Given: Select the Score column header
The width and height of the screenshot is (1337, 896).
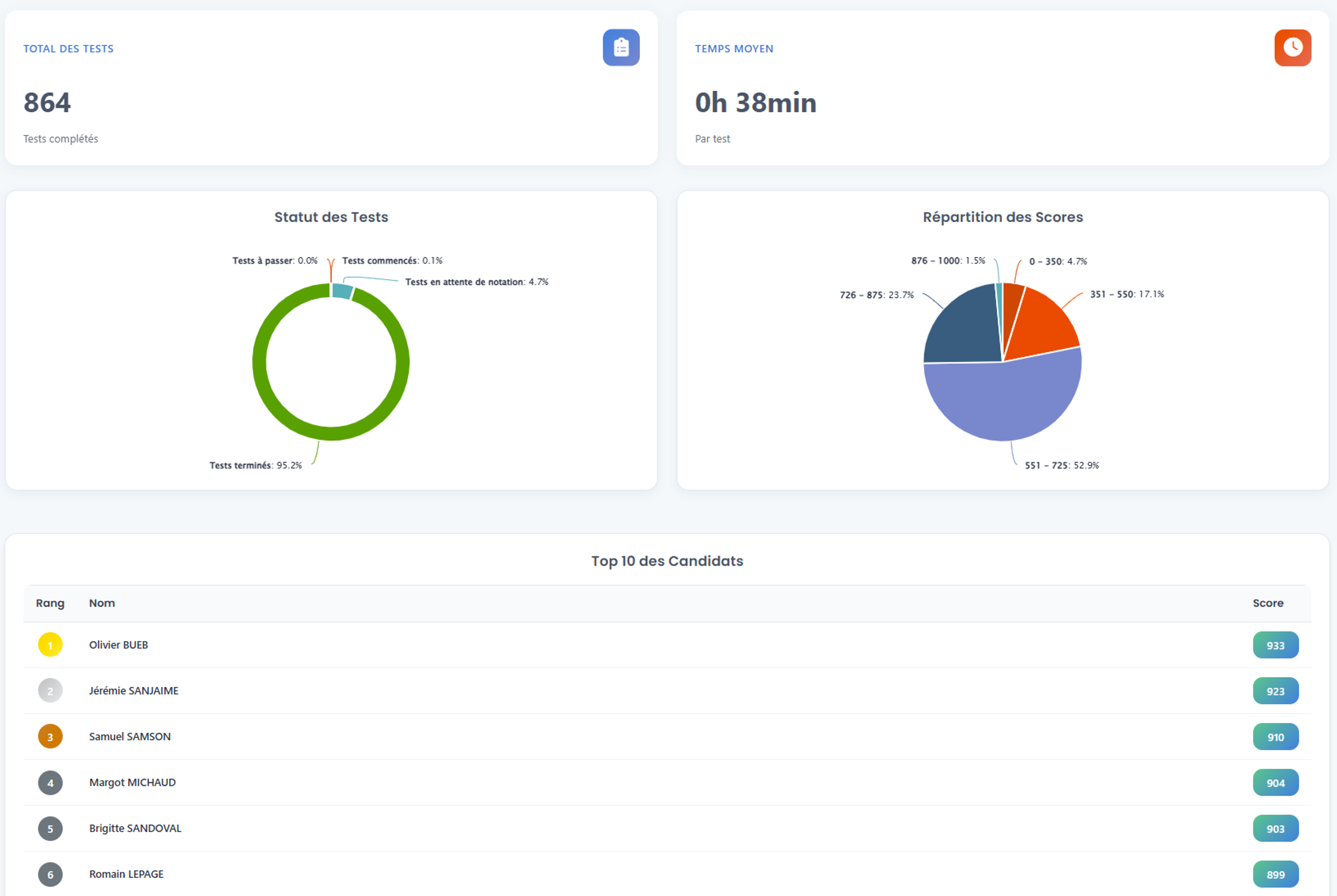Looking at the screenshot, I should 1269,603.
